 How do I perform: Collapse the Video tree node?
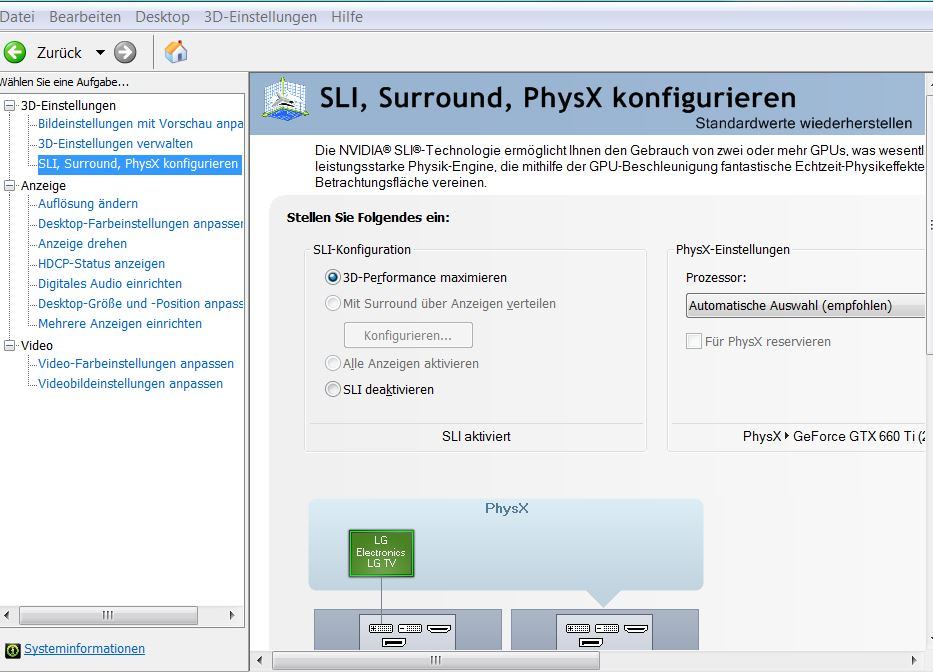10,345
